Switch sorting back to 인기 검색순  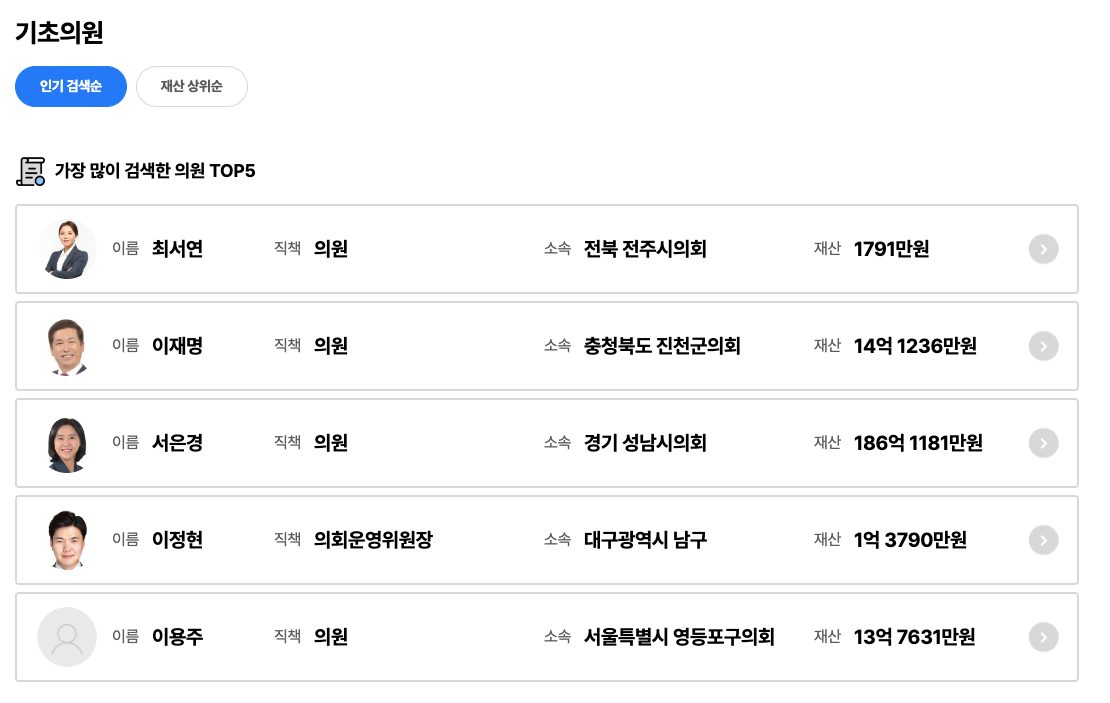click(70, 86)
